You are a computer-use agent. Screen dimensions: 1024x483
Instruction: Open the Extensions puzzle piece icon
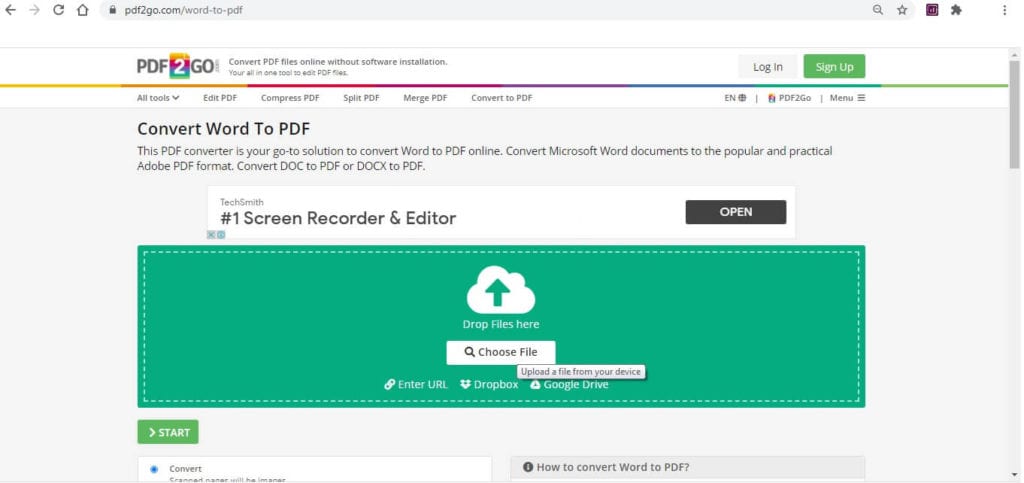point(956,10)
